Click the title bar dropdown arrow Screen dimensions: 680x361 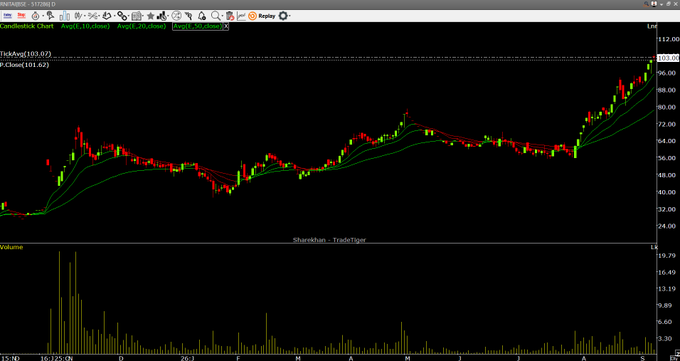pyautogui.click(x=661, y=4)
